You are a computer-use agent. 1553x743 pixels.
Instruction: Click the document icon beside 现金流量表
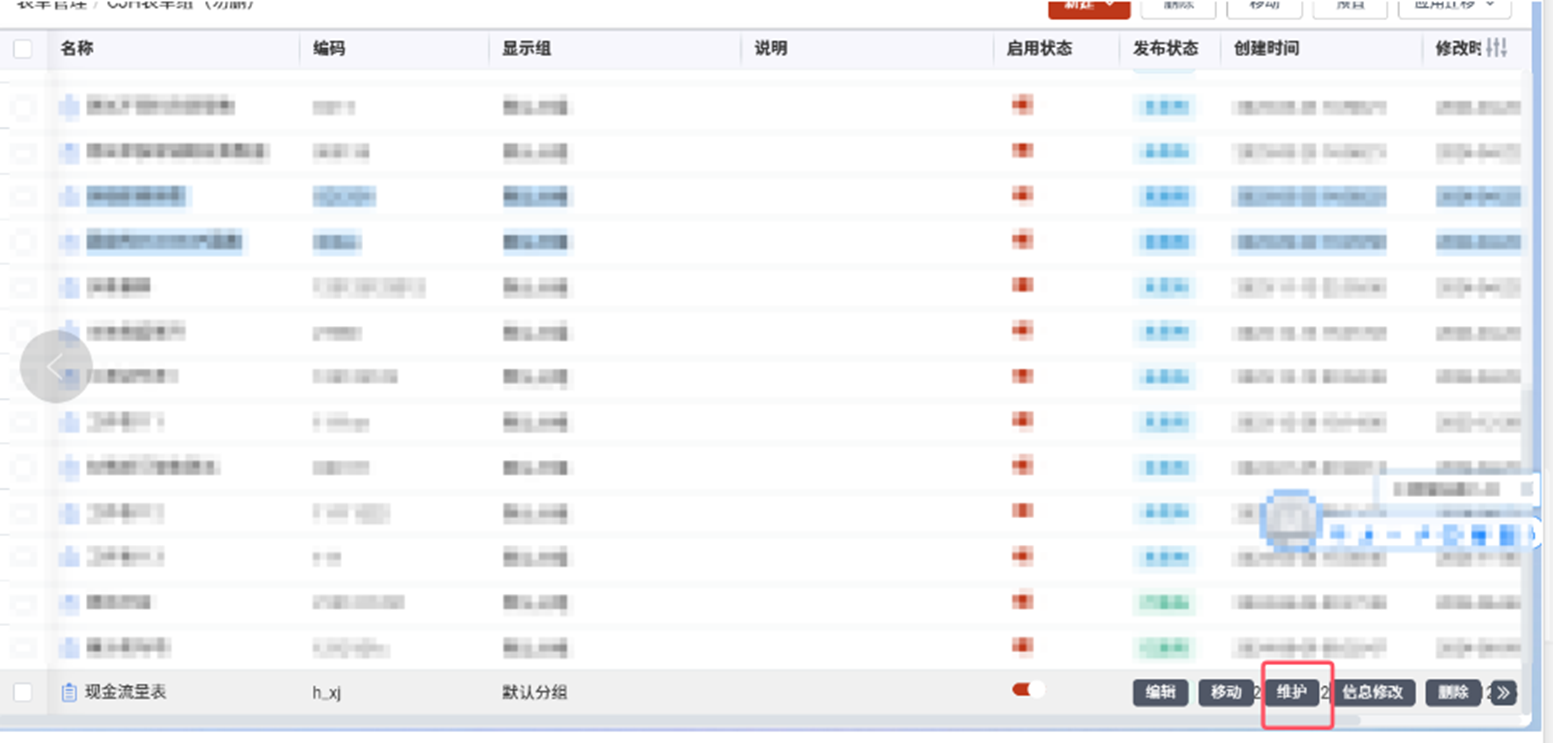68,689
